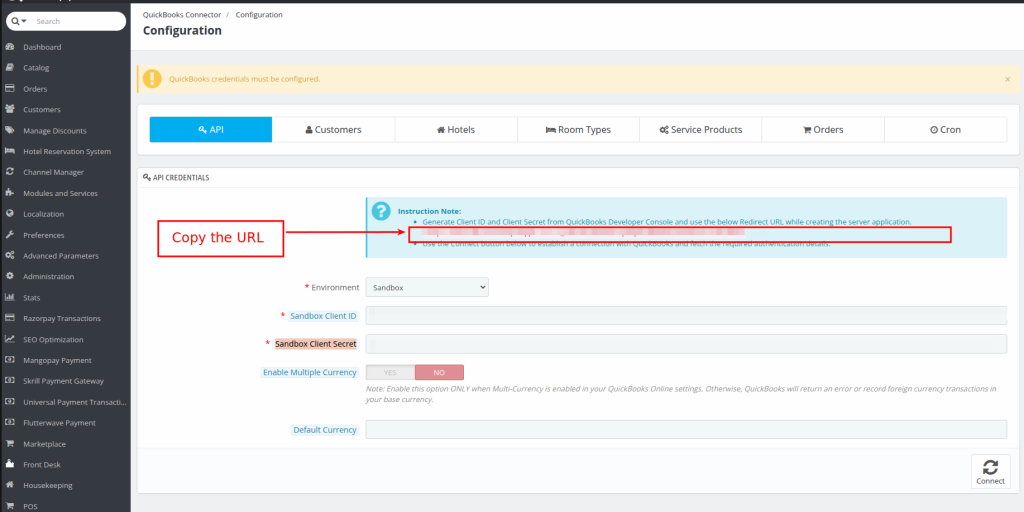Click the 'Instruction Note:' heading text
1024x512 pixels.
pyautogui.click(x=429, y=212)
